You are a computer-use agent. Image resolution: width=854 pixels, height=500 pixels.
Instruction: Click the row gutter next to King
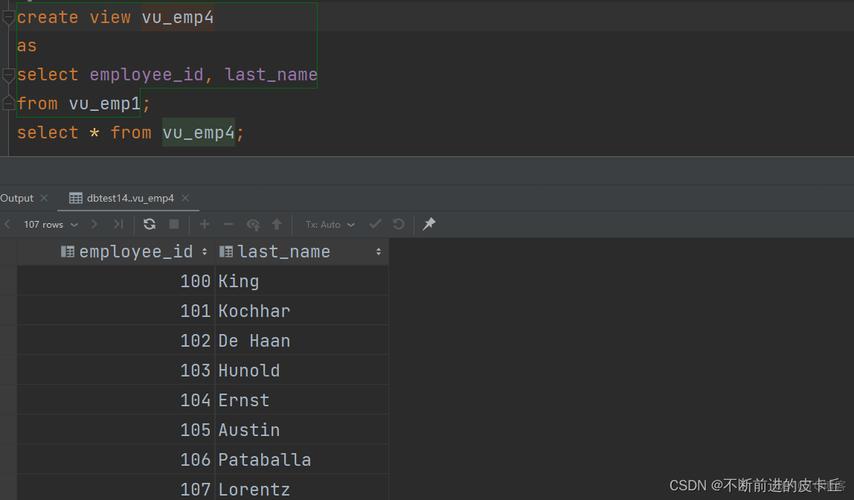click(8, 281)
